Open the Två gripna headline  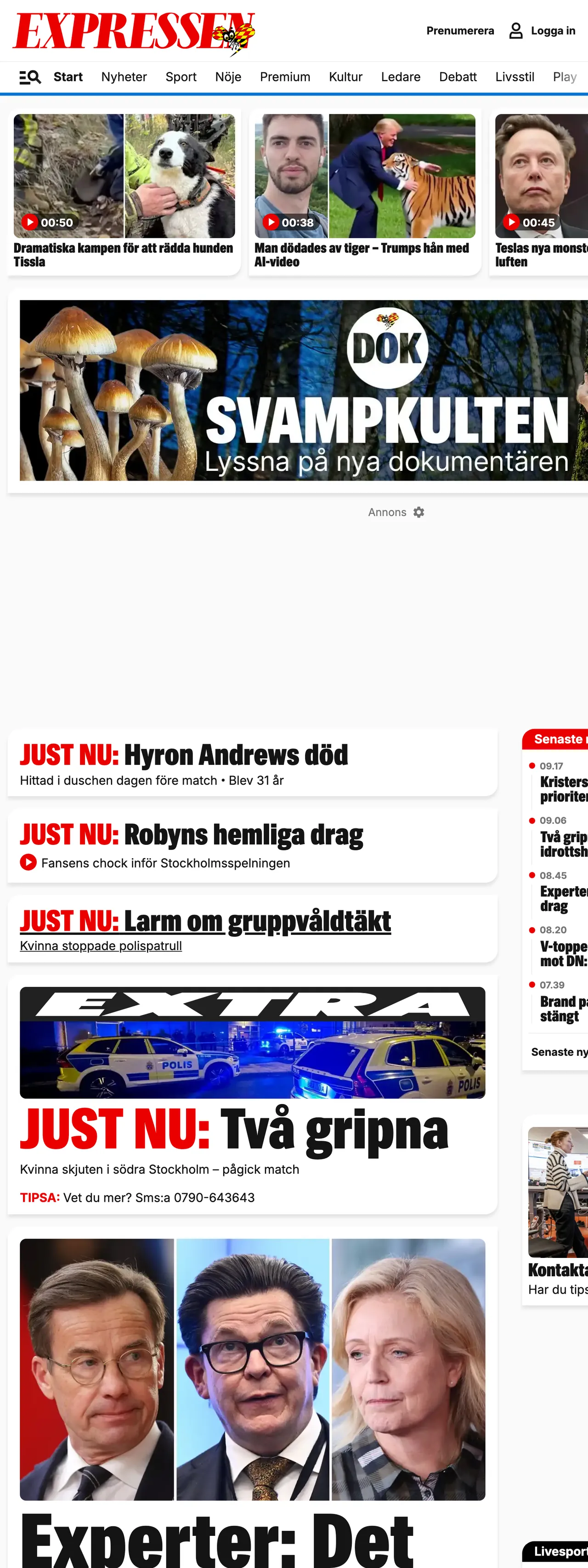234,1130
